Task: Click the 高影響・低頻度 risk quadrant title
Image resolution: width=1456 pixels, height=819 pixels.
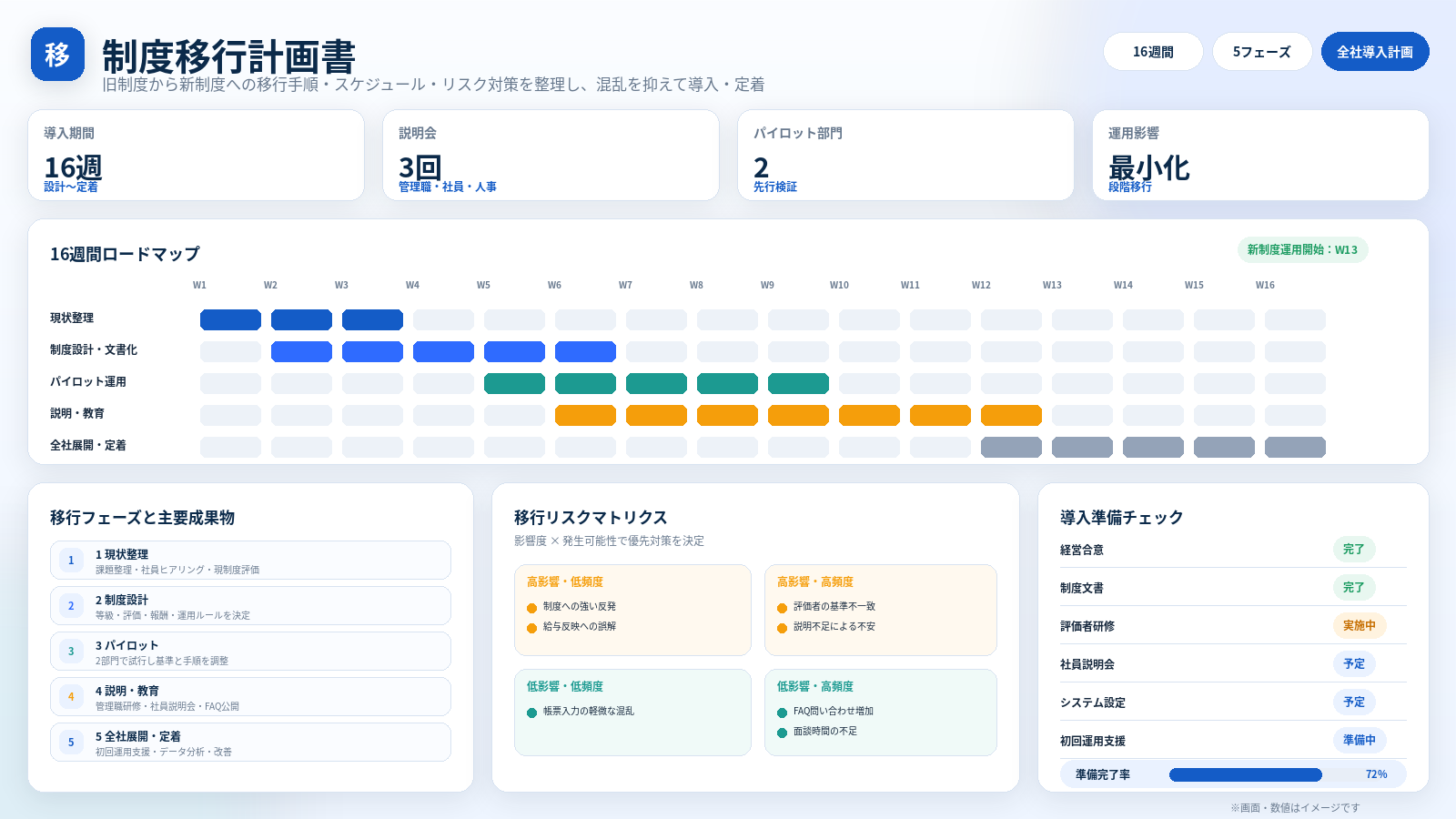Action: [x=565, y=581]
